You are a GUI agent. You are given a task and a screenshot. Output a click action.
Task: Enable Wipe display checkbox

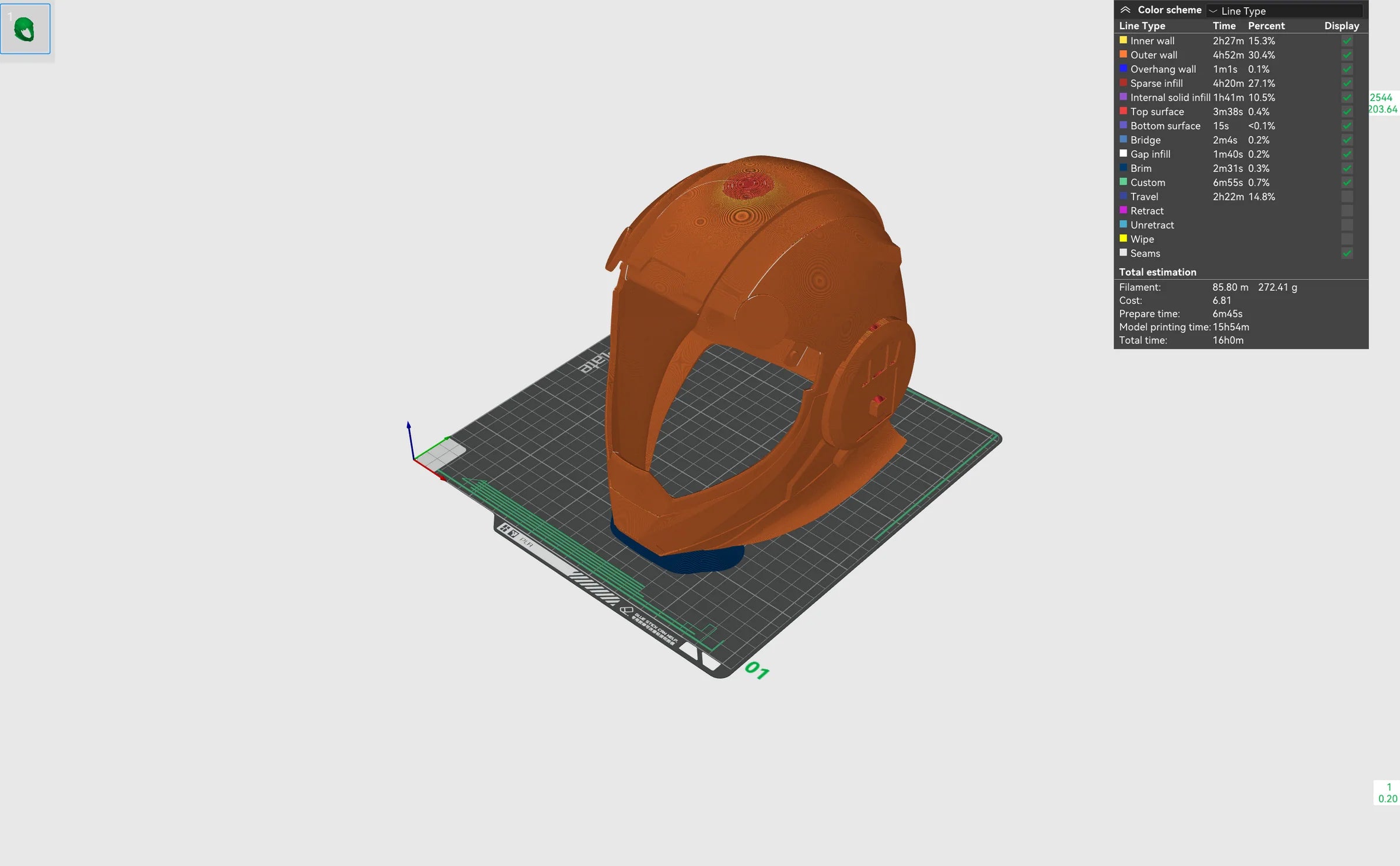click(1347, 239)
